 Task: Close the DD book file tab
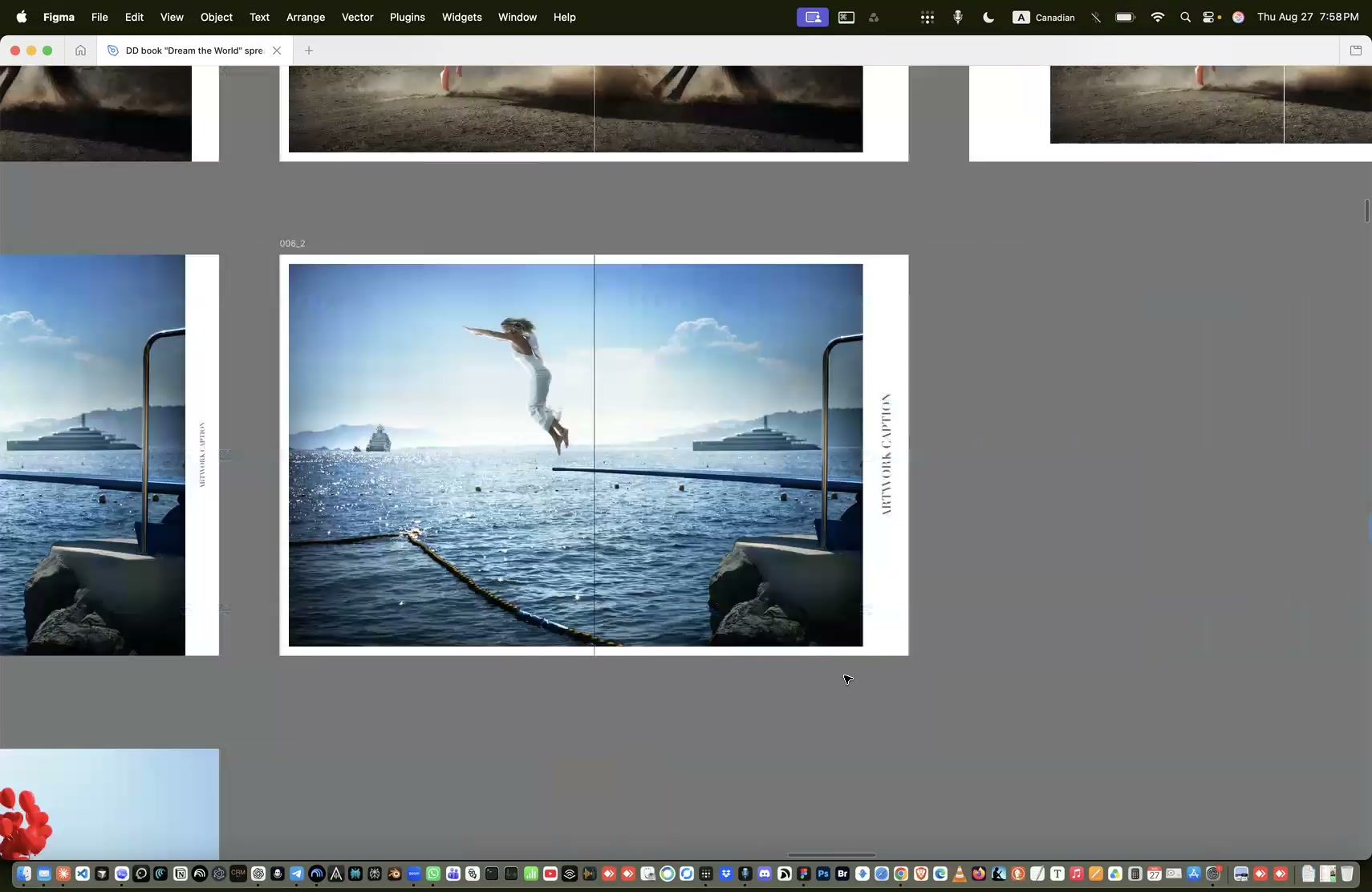(x=277, y=51)
